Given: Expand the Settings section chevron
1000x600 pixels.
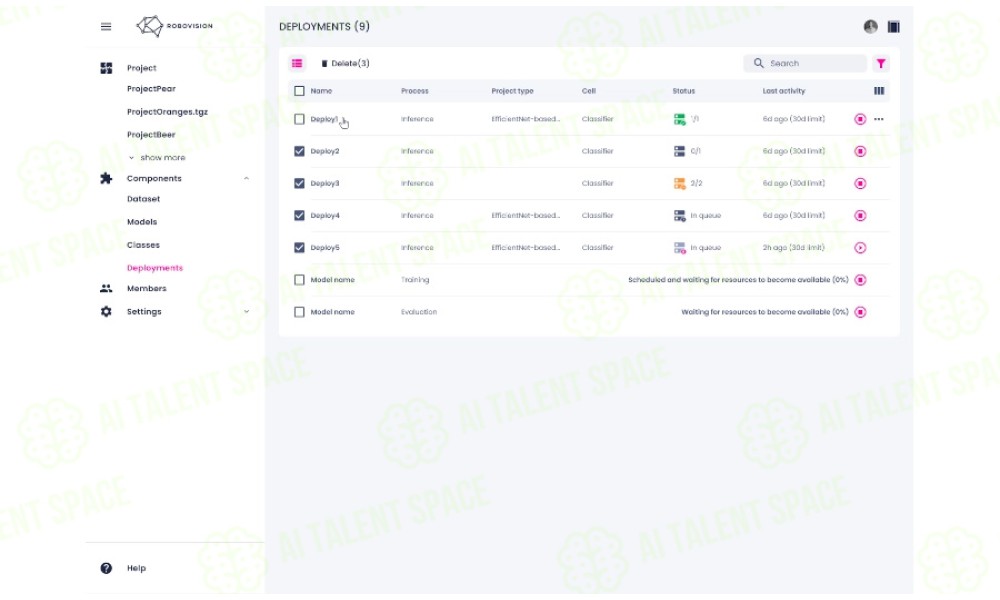Looking at the screenshot, I should point(246,311).
